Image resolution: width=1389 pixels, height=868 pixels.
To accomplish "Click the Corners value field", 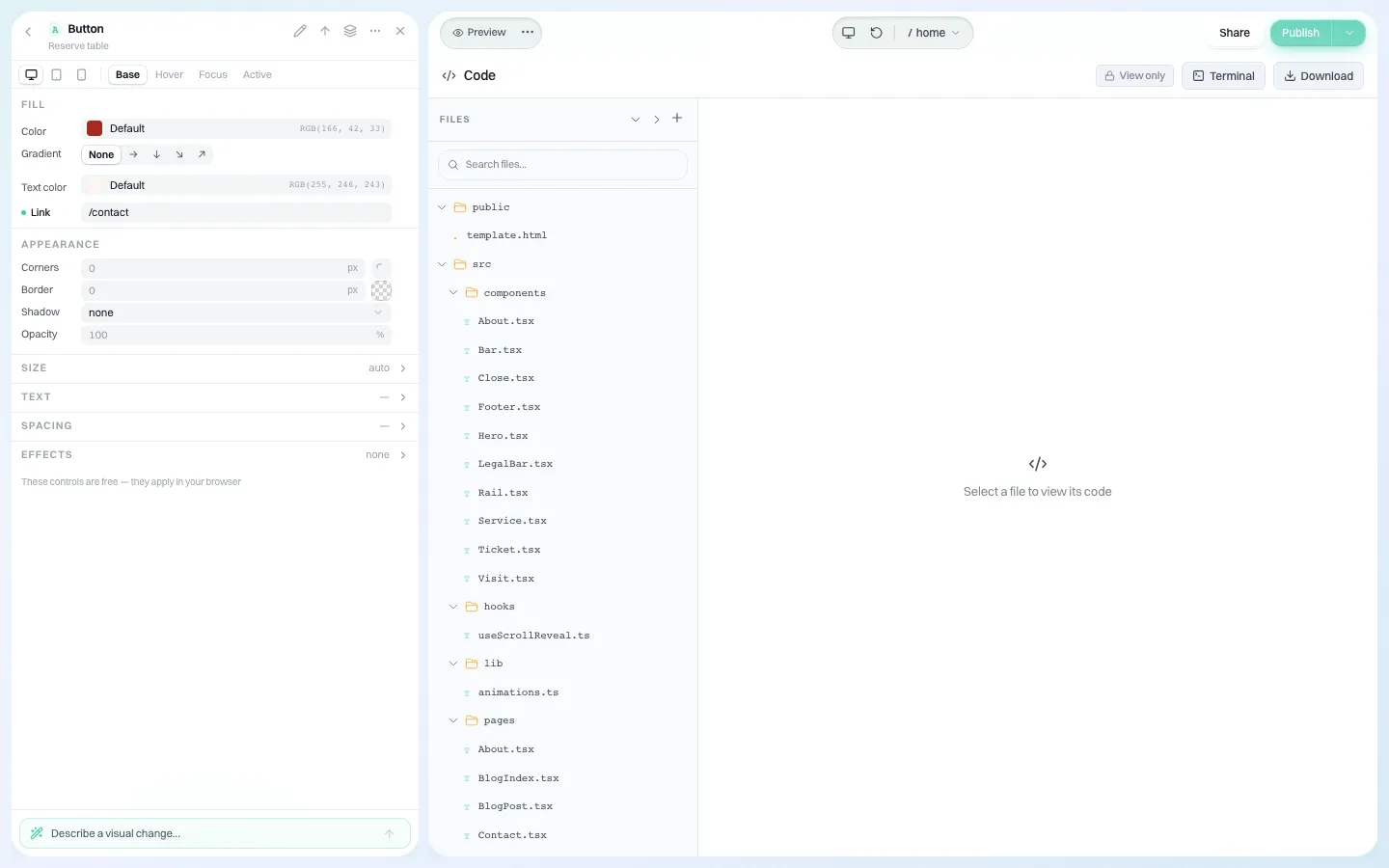I will [223, 268].
